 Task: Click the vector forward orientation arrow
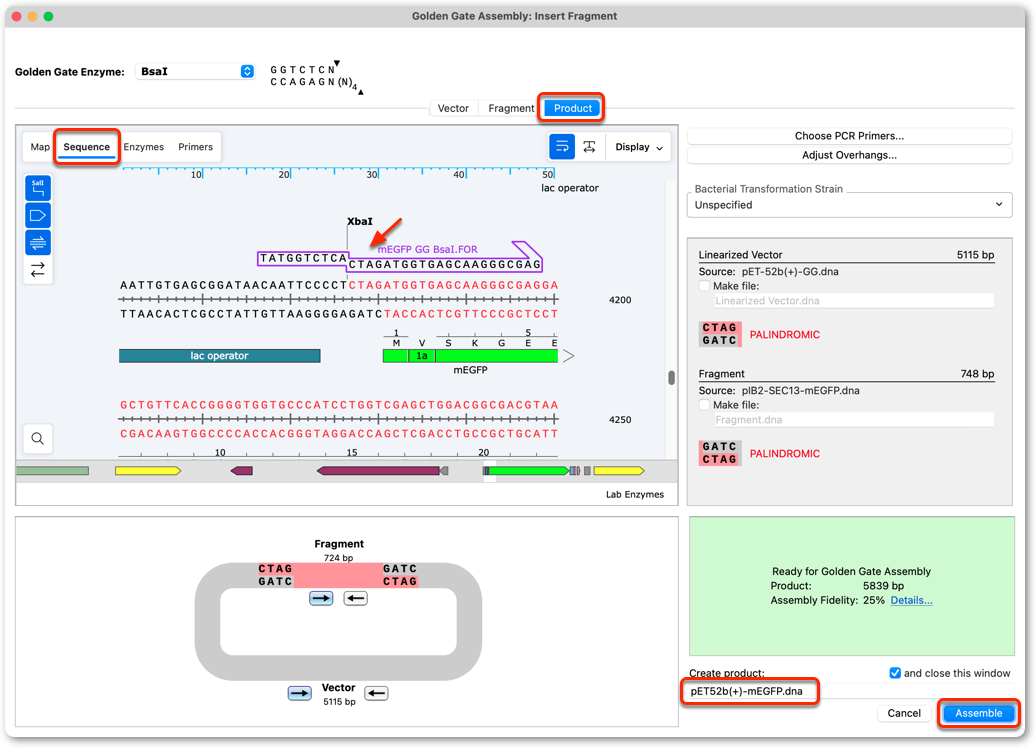pos(299,693)
